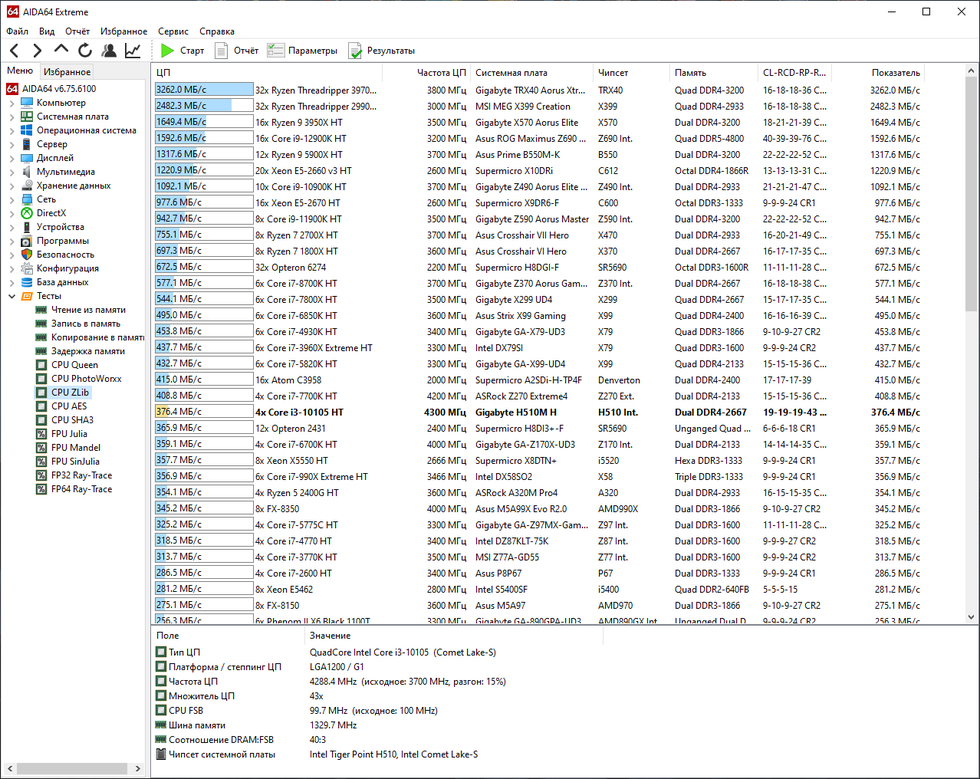Open the line graph toolbar icon
Image resolution: width=980 pixels, height=779 pixels.
click(x=132, y=50)
